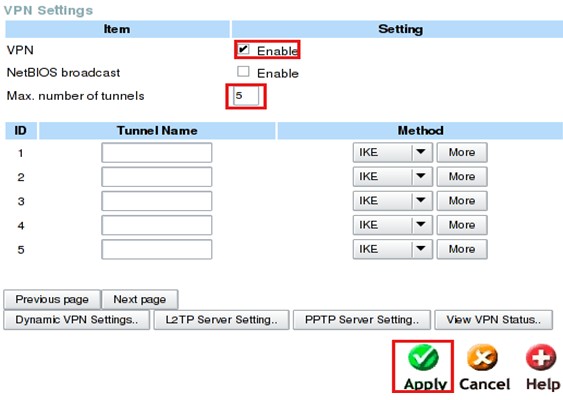This screenshot has width=563, height=400.
Task: Go back to the Previous page
Action: (x=52, y=299)
